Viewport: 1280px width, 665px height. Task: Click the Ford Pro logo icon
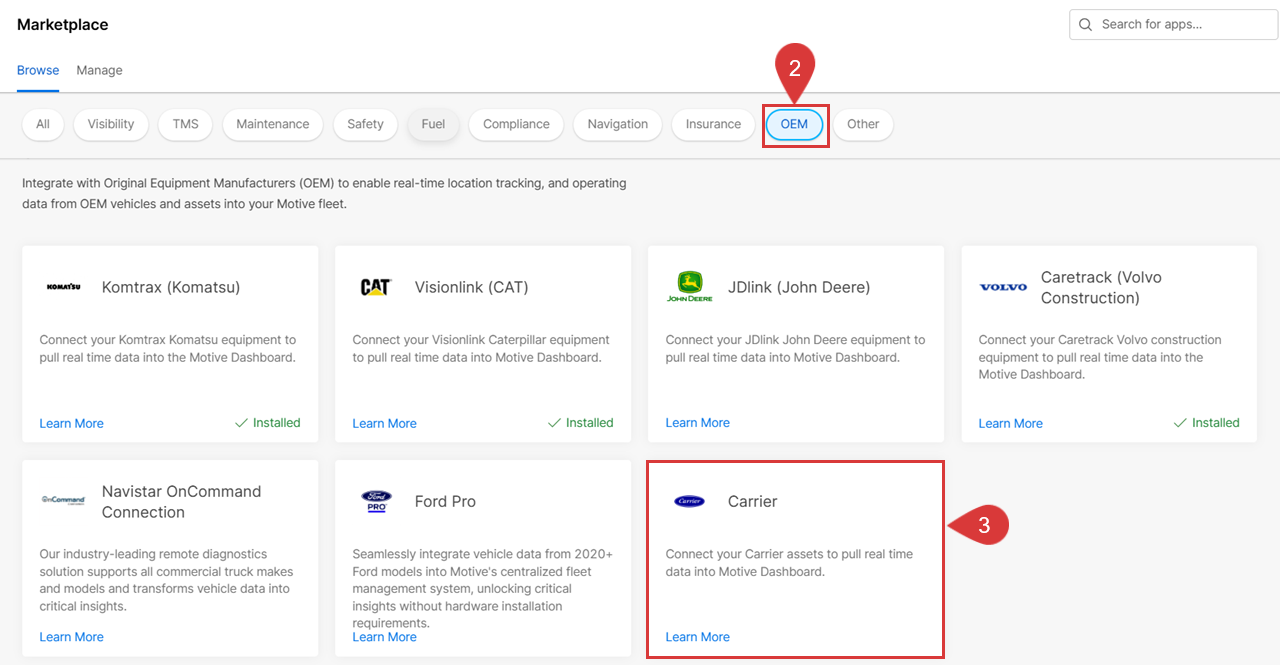click(376, 501)
